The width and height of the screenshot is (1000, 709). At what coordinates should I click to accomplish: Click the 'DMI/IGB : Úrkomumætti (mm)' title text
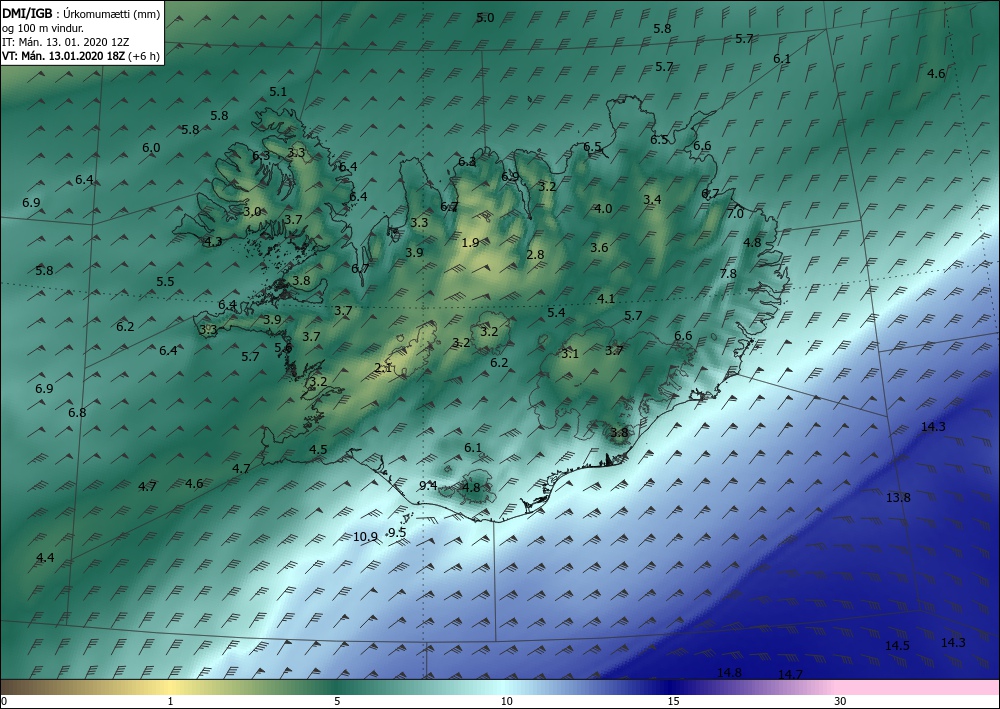coord(81,14)
